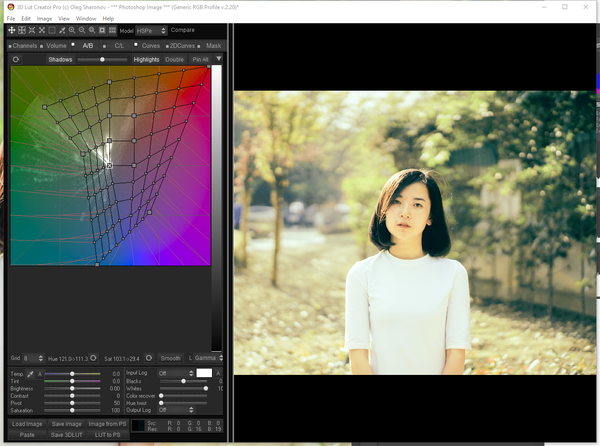Open the Window menu
The height and width of the screenshot is (446, 600).
[x=86, y=18]
